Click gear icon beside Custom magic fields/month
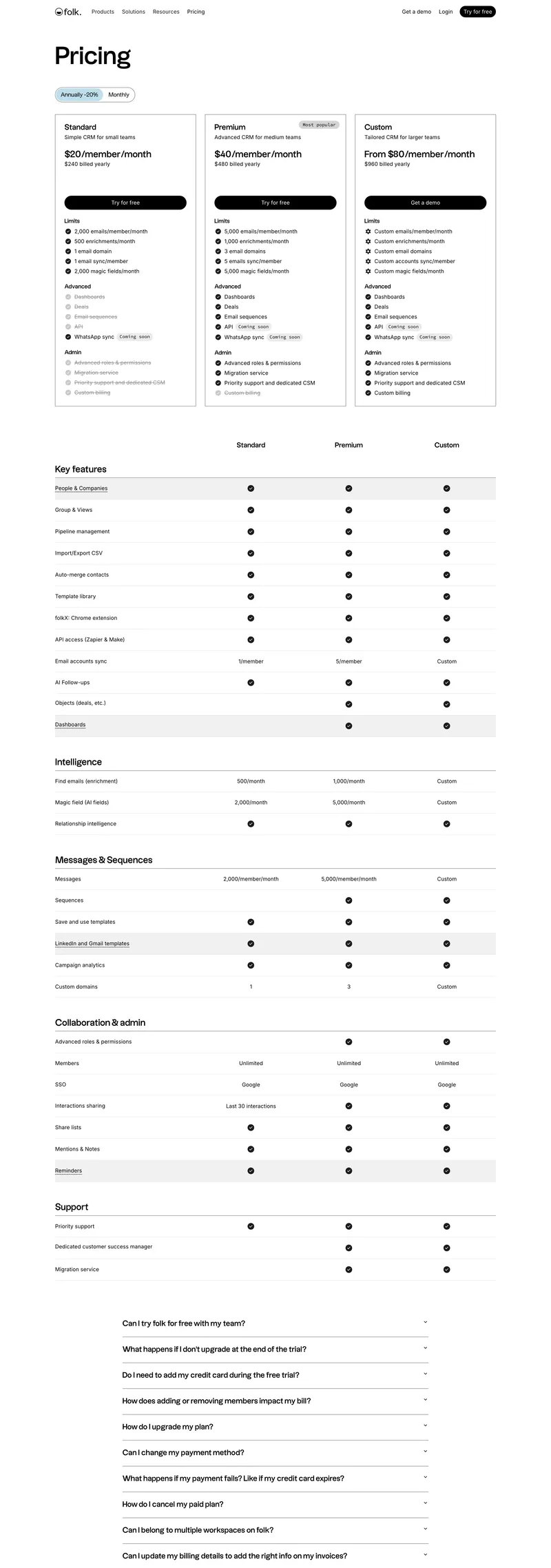The image size is (551, 1568). click(368, 271)
